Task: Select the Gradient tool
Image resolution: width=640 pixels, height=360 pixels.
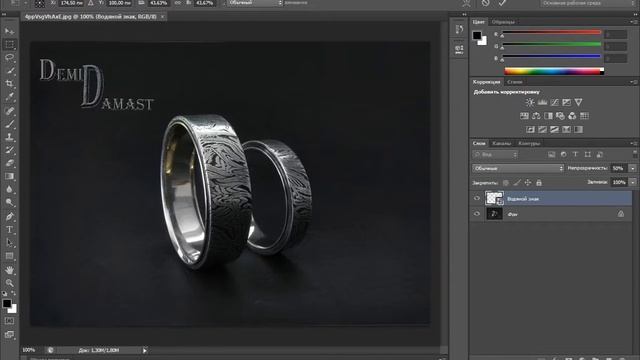Action: 9,176
